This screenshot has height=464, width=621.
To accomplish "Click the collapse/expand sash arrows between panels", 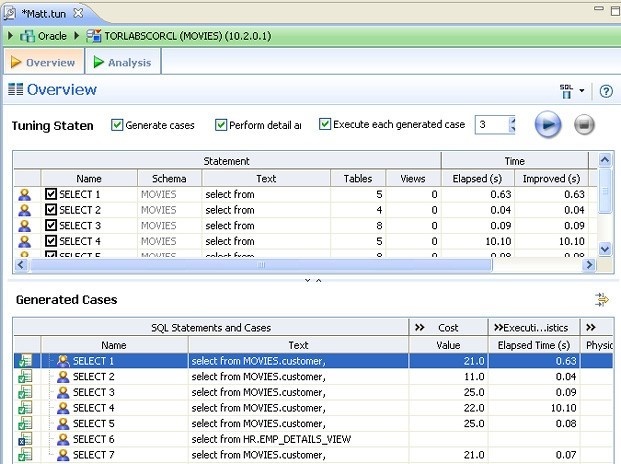I will pyautogui.click(x=313, y=280).
